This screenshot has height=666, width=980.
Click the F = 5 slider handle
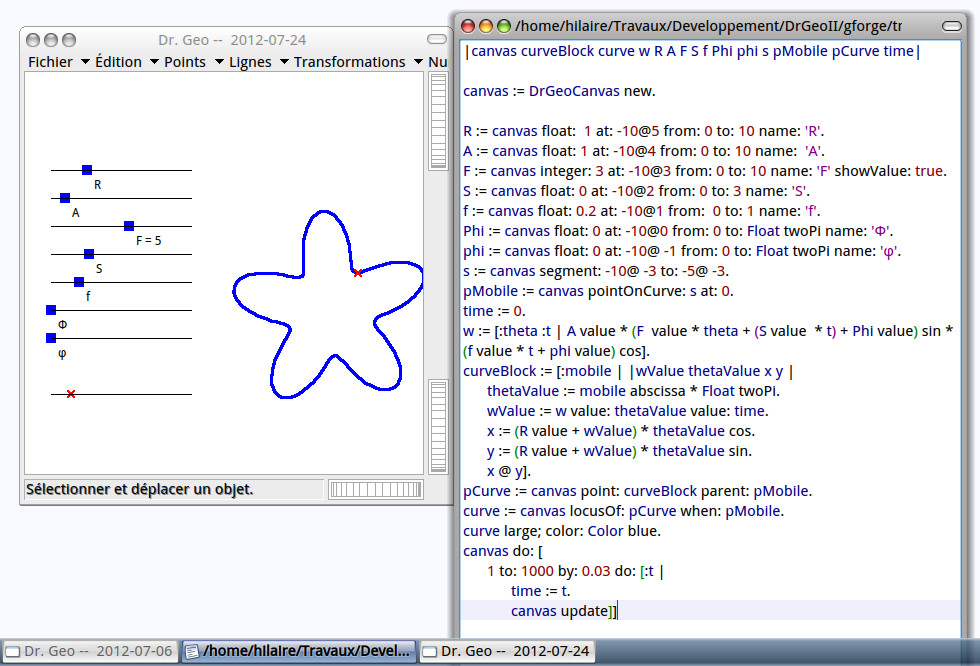[129, 226]
